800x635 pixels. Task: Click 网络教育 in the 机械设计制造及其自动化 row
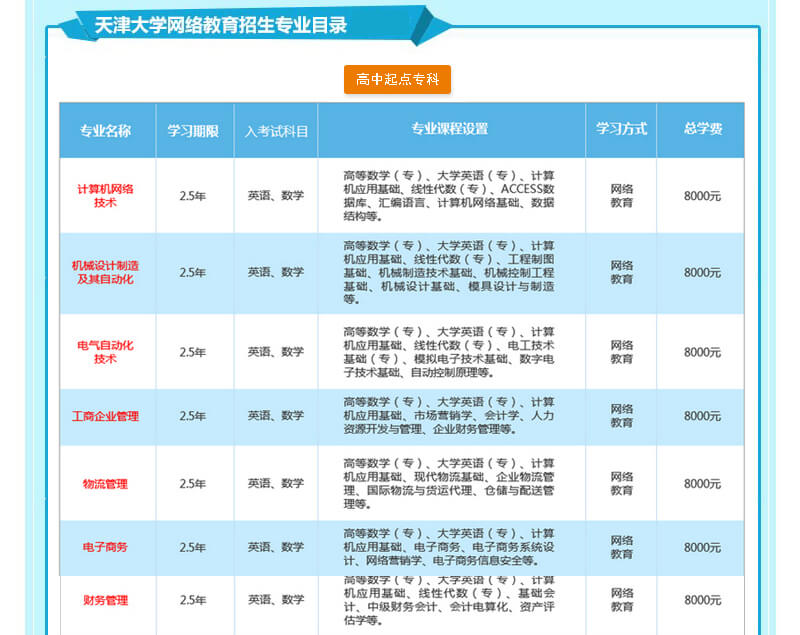tap(621, 272)
